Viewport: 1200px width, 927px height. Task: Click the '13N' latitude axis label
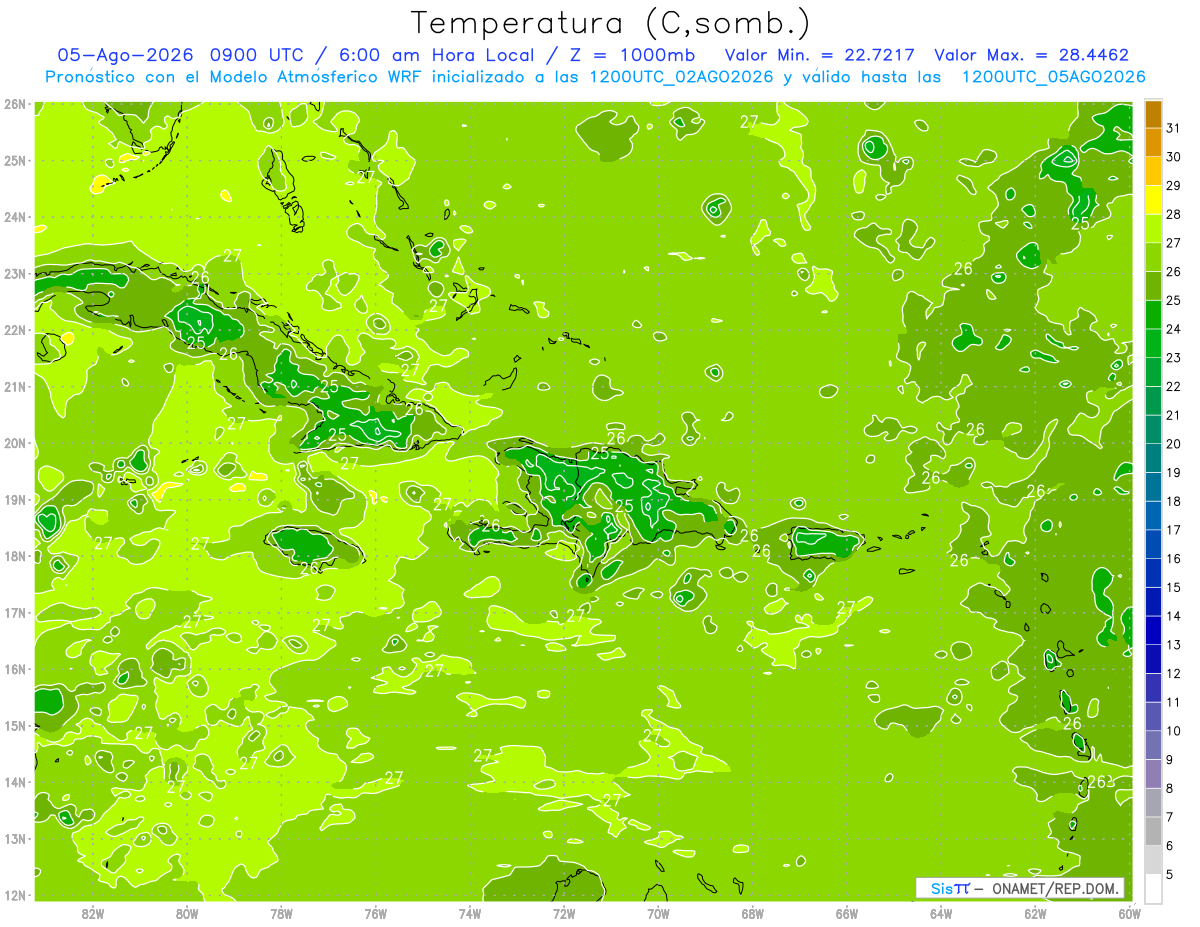coord(15,838)
